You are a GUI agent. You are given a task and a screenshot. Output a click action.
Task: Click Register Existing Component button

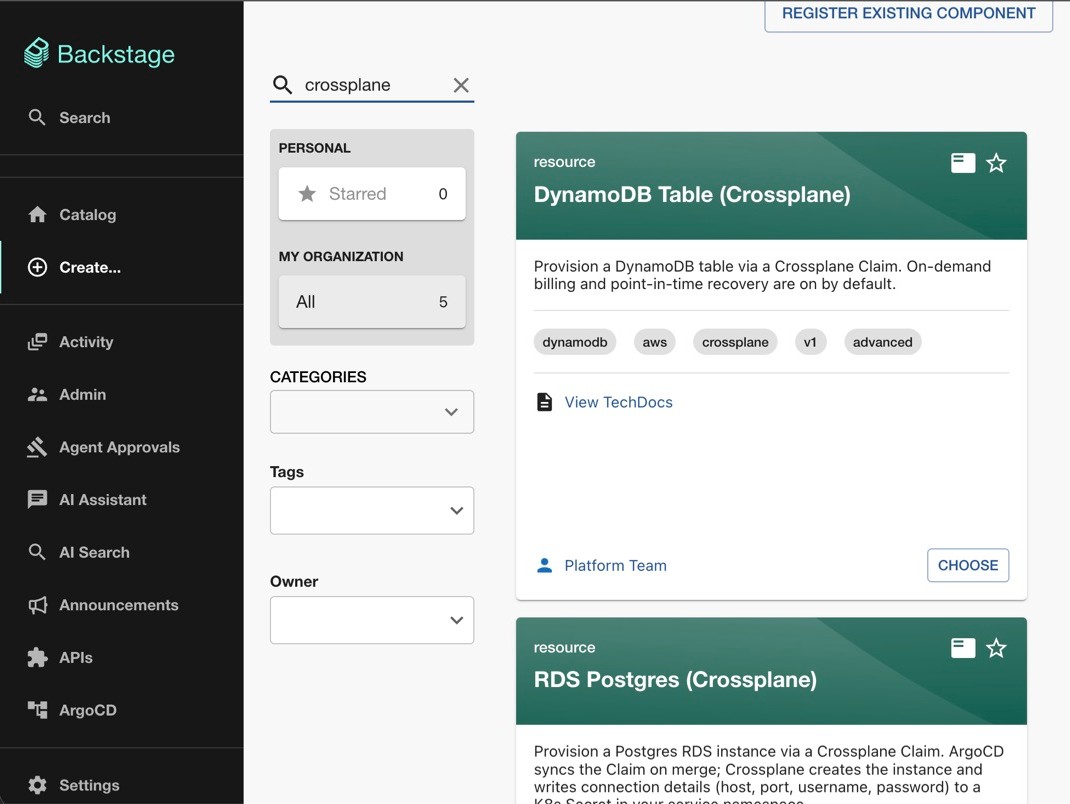pos(908,14)
